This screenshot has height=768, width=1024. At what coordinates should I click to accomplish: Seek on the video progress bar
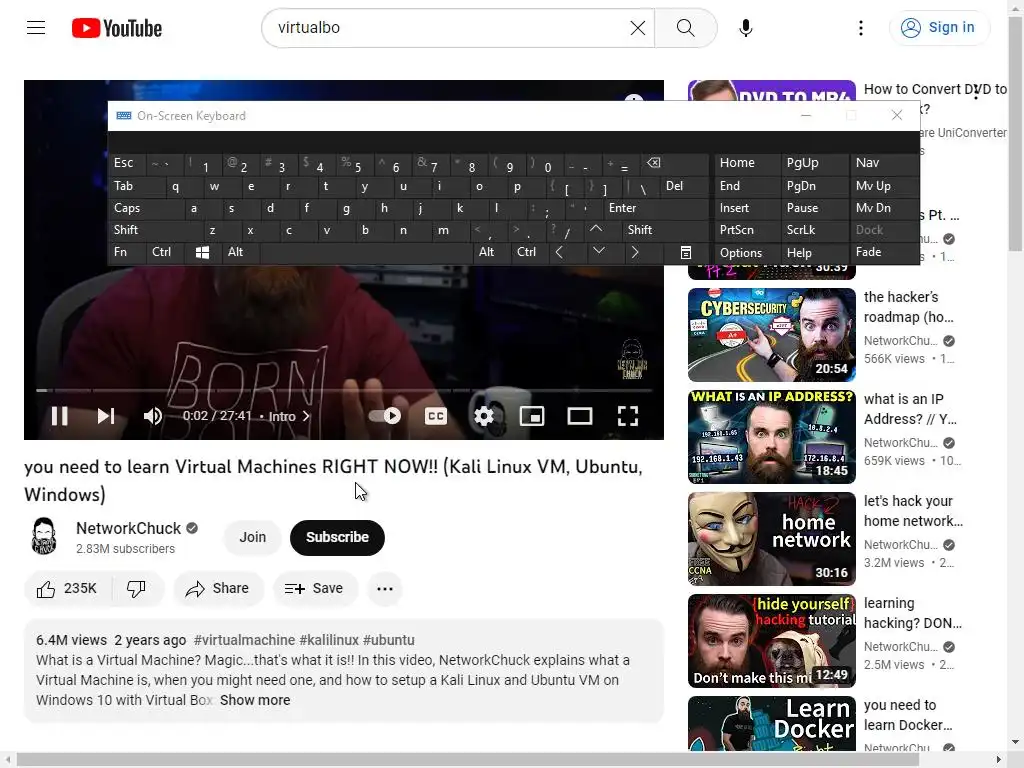pyautogui.click(x=344, y=391)
